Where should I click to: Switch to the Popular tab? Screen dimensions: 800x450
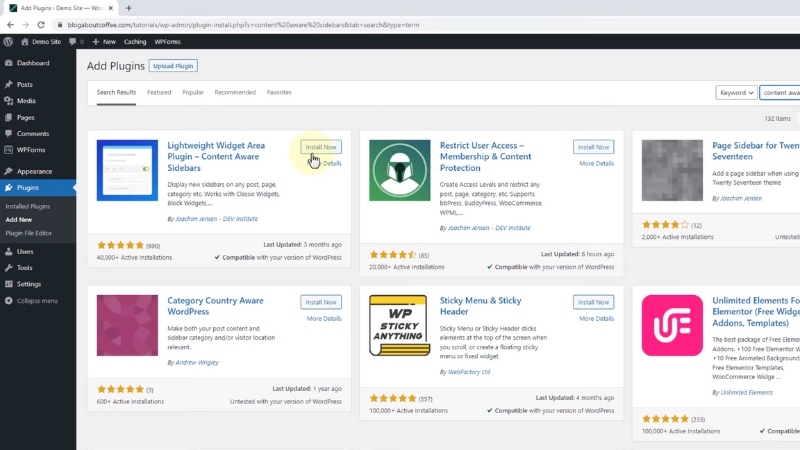[x=193, y=92]
